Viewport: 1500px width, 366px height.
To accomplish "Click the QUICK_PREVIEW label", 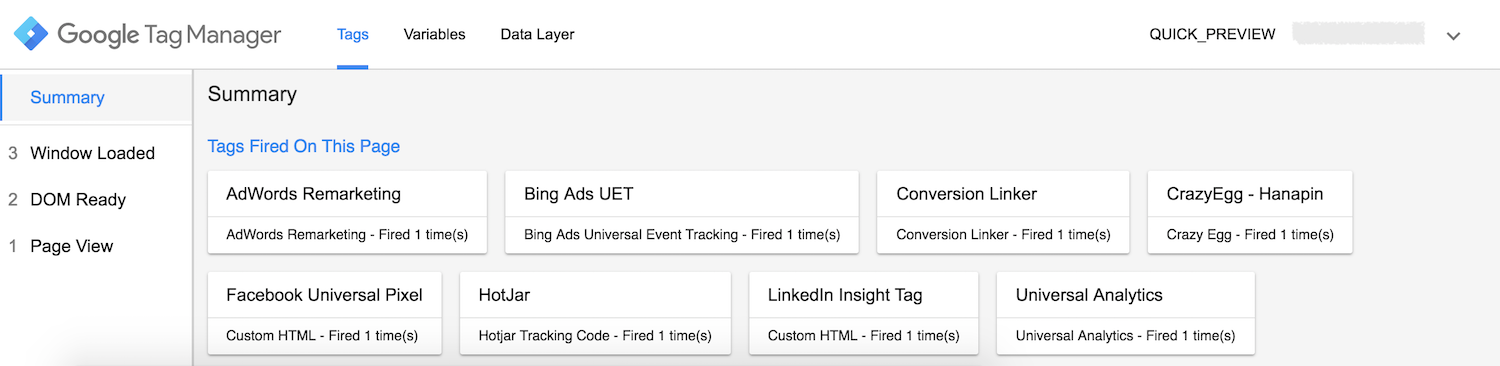I will coord(1212,35).
